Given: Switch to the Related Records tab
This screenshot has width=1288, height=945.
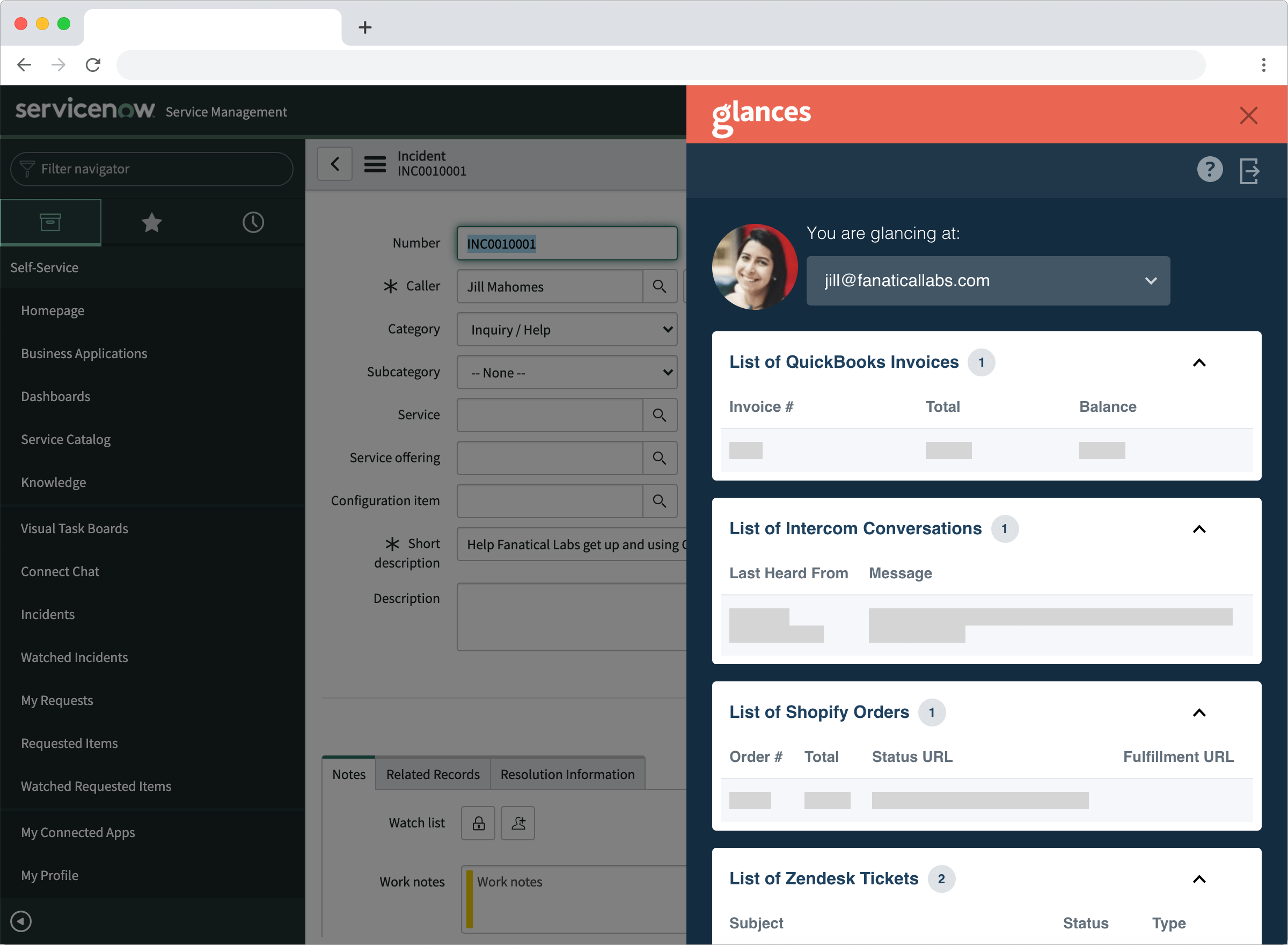Looking at the screenshot, I should [x=433, y=774].
